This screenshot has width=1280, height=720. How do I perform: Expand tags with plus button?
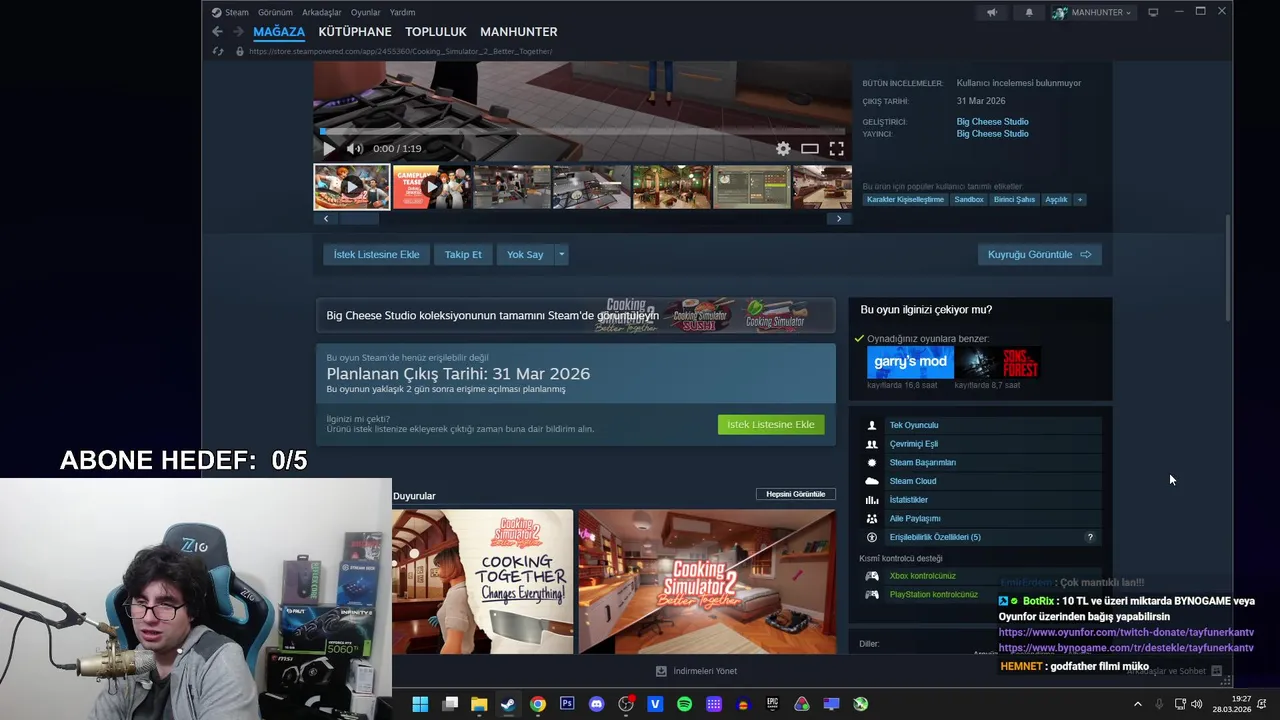[x=1079, y=199]
